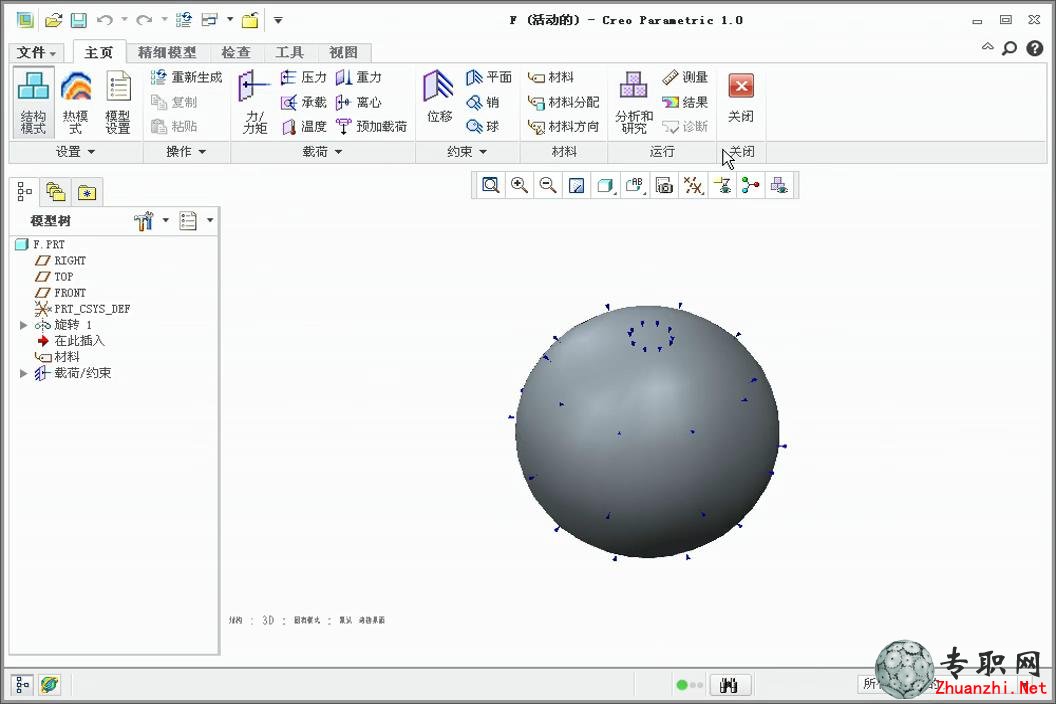Click last simulation entity display icon
This screenshot has width=1056, height=704.
(779, 185)
